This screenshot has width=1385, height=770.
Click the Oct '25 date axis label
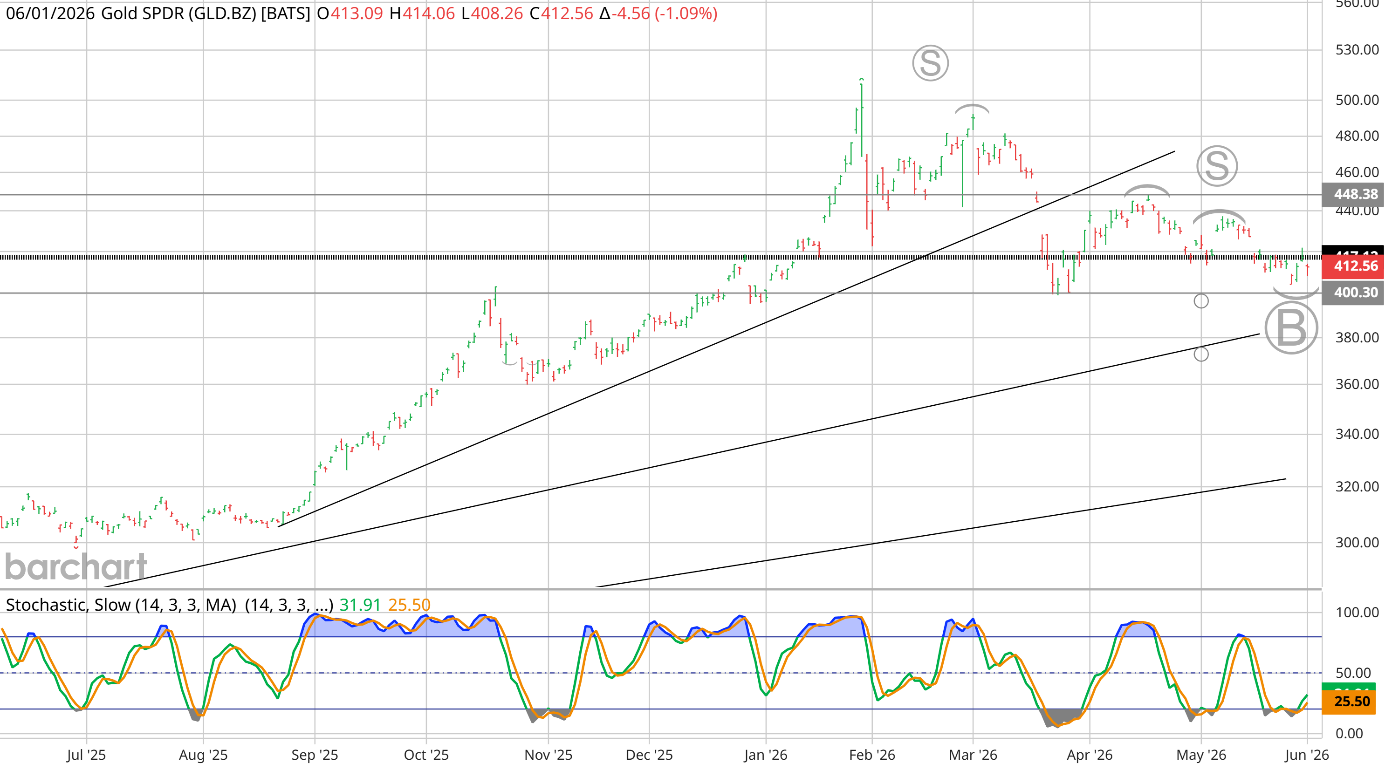427,755
